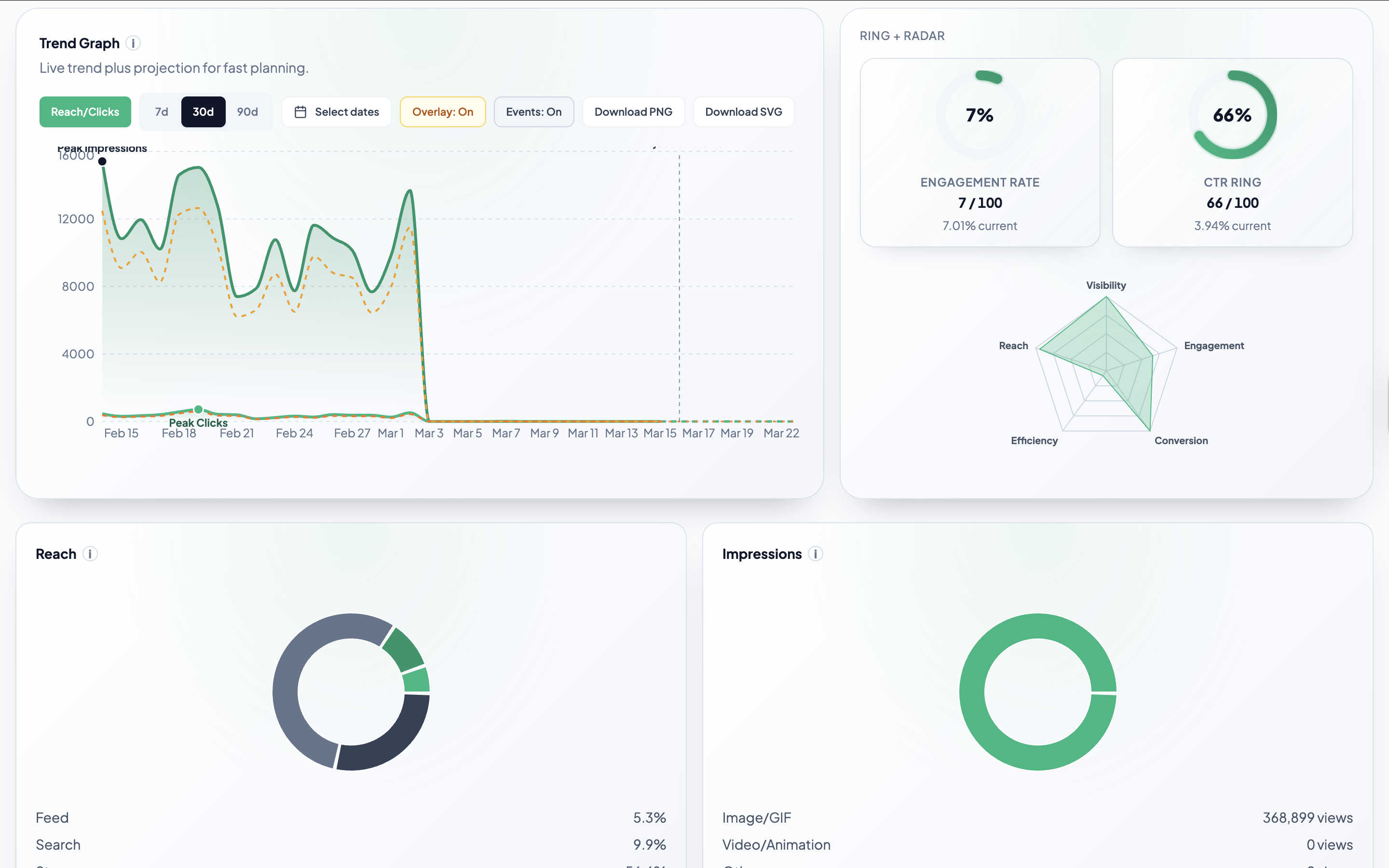Download the chart as PNG
Viewport: 1389px width, 868px height.
633,112
